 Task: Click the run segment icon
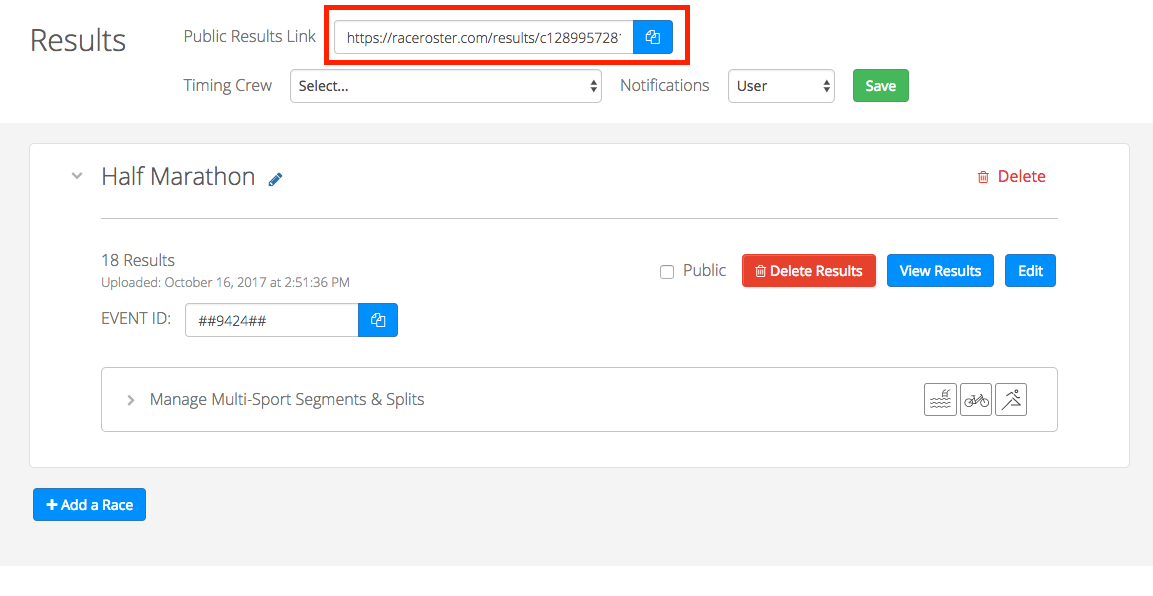pos(1011,400)
